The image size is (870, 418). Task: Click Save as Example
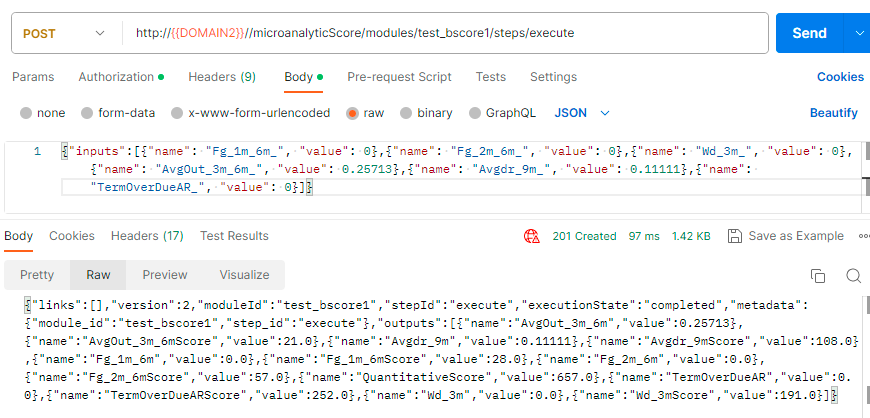796,236
